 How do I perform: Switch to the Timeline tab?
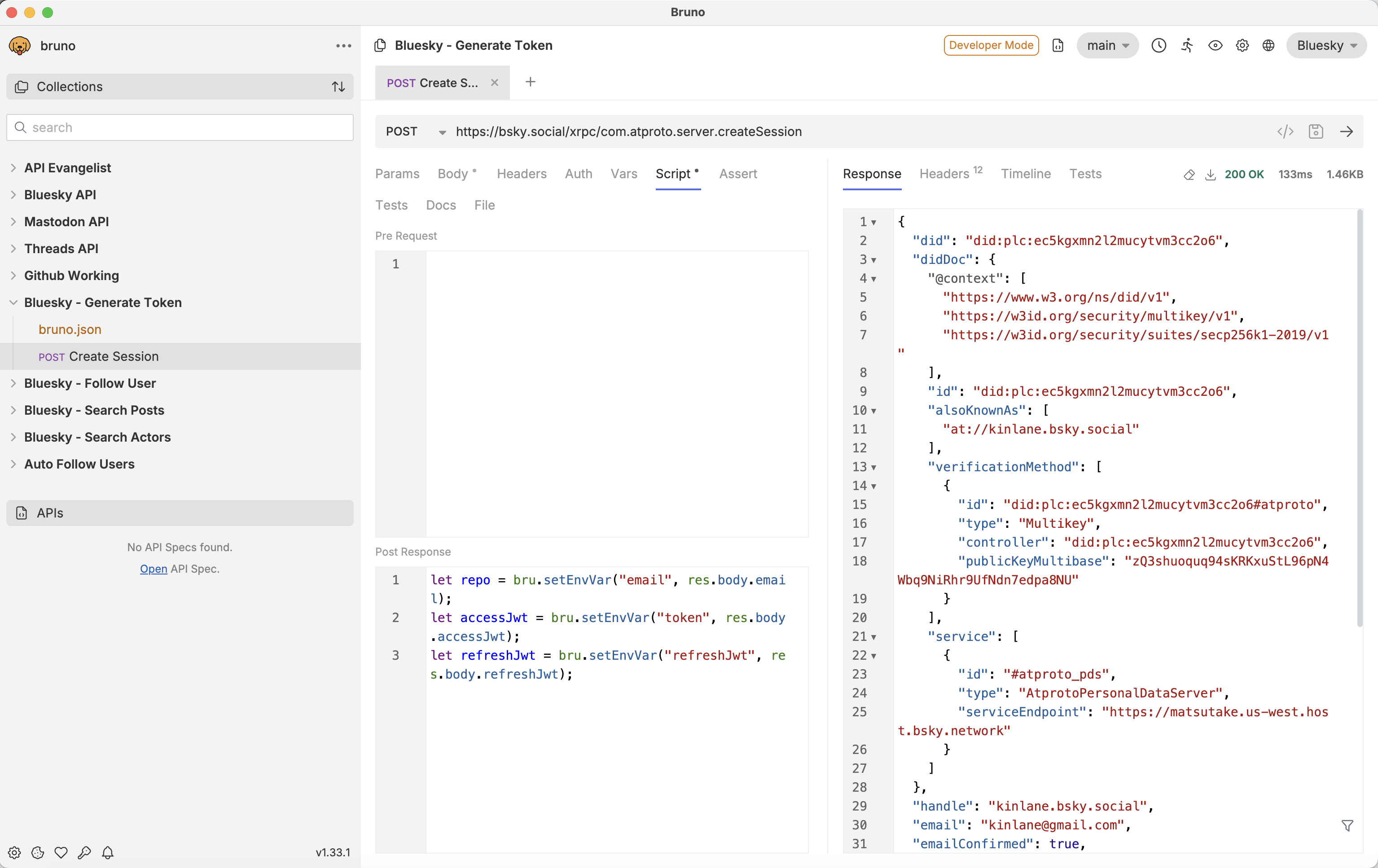[1026, 174]
